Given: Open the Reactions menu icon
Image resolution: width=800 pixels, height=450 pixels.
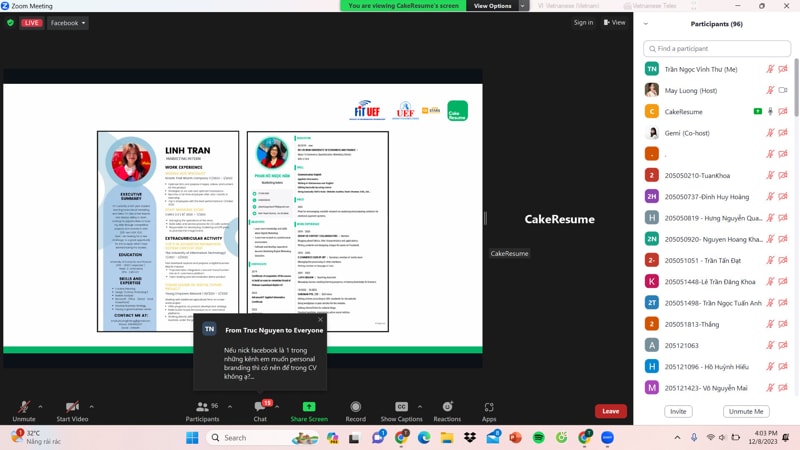Looking at the screenshot, I should (x=447, y=407).
